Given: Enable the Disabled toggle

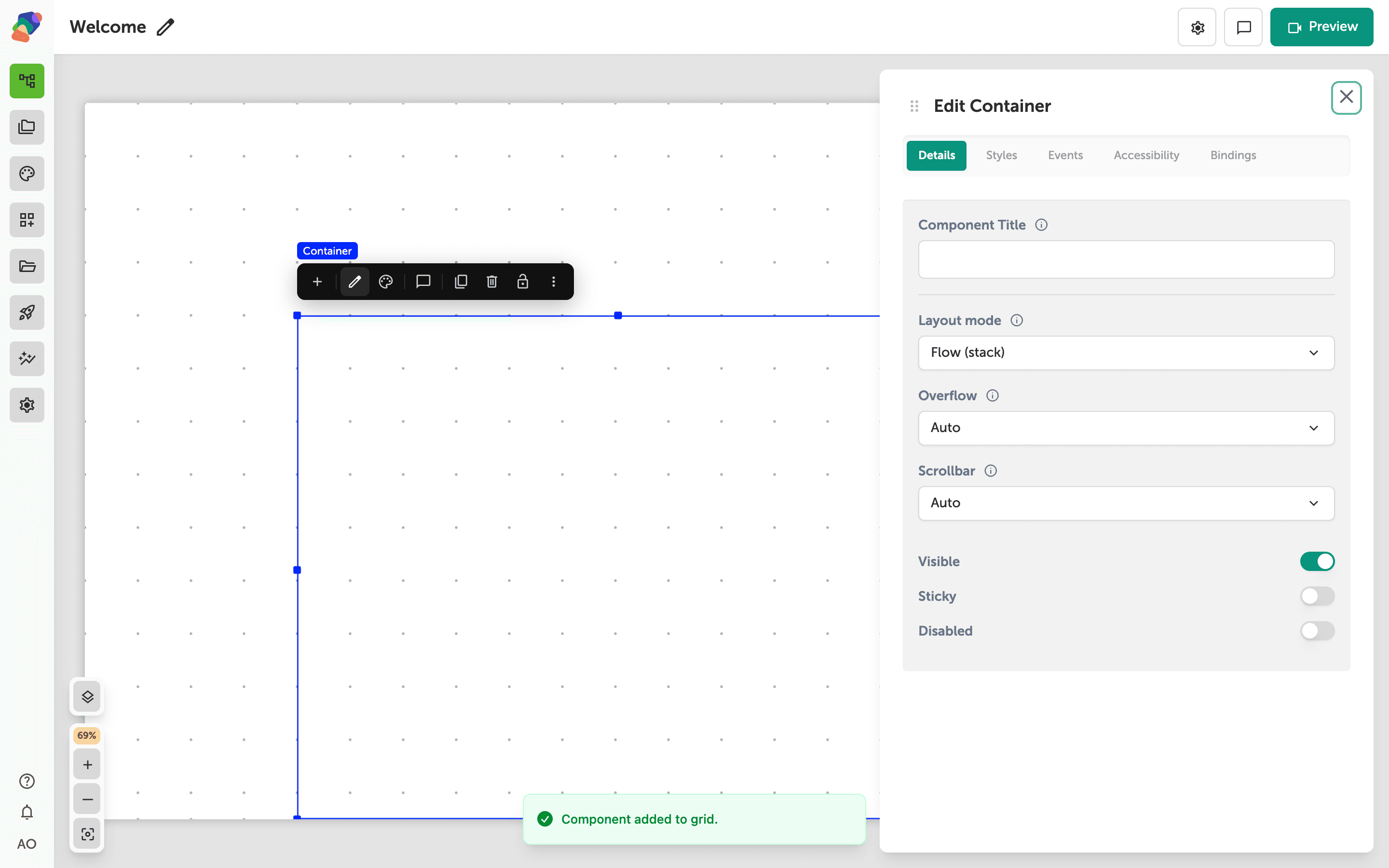Looking at the screenshot, I should 1317,630.
